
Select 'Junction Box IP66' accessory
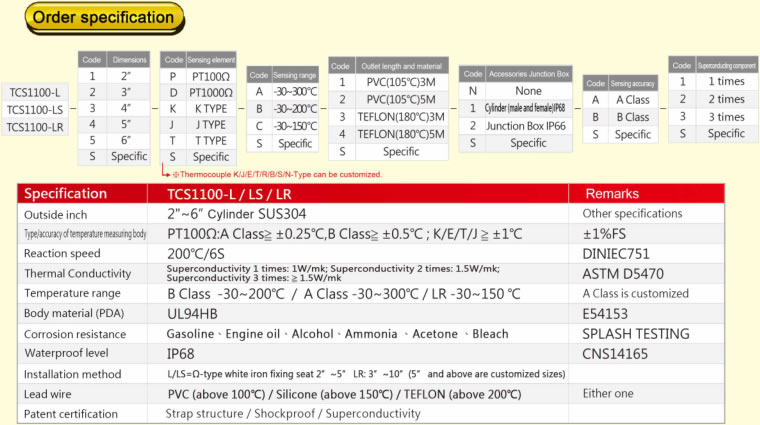click(x=526, y=126)
